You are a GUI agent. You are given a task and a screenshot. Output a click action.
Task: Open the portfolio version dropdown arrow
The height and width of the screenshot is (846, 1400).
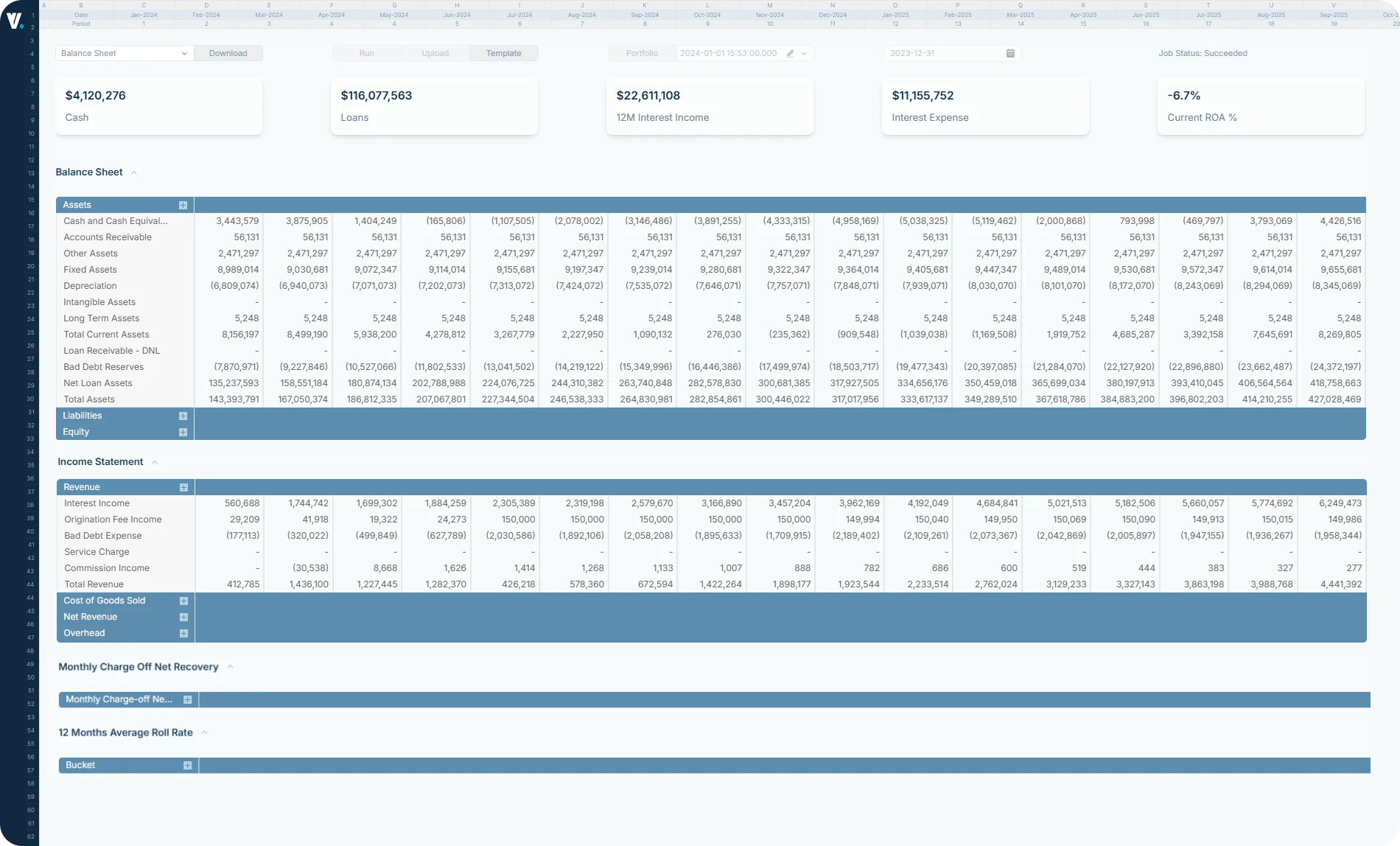(805, 53)
